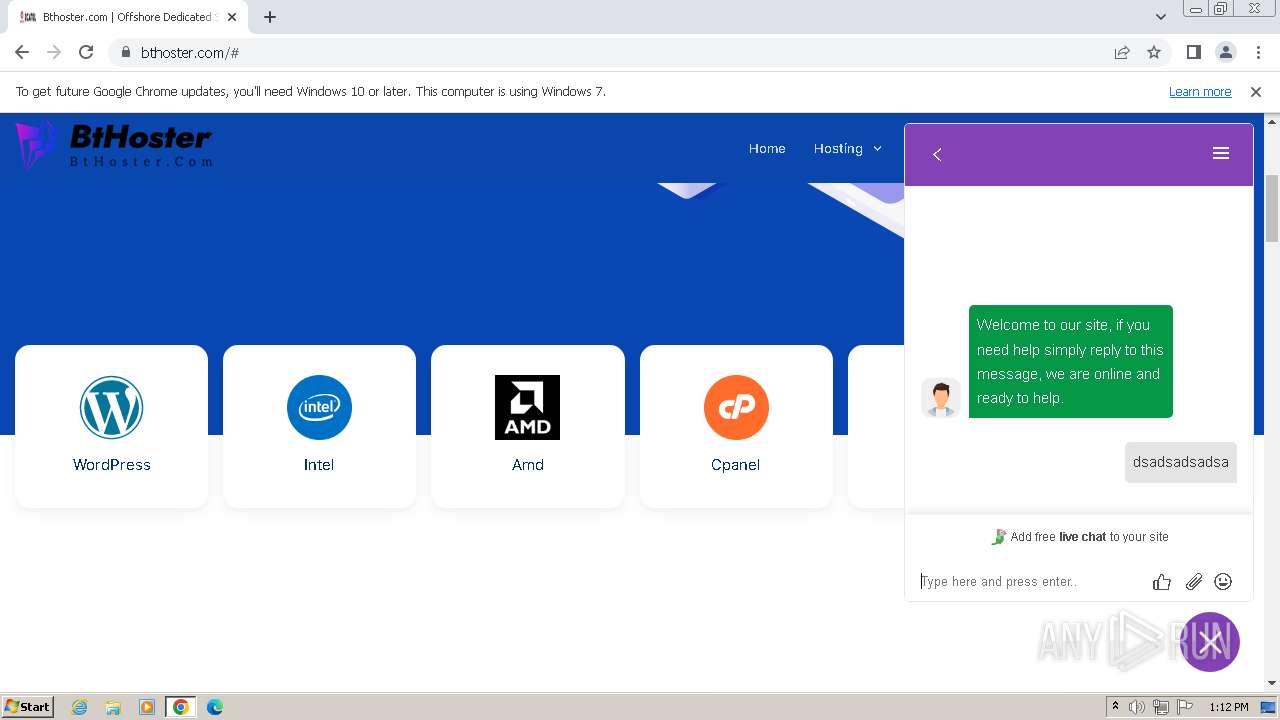The height and width of the screenshot is (720, 1280).
Task: Focus the chat message input field
Action: 1030,582
